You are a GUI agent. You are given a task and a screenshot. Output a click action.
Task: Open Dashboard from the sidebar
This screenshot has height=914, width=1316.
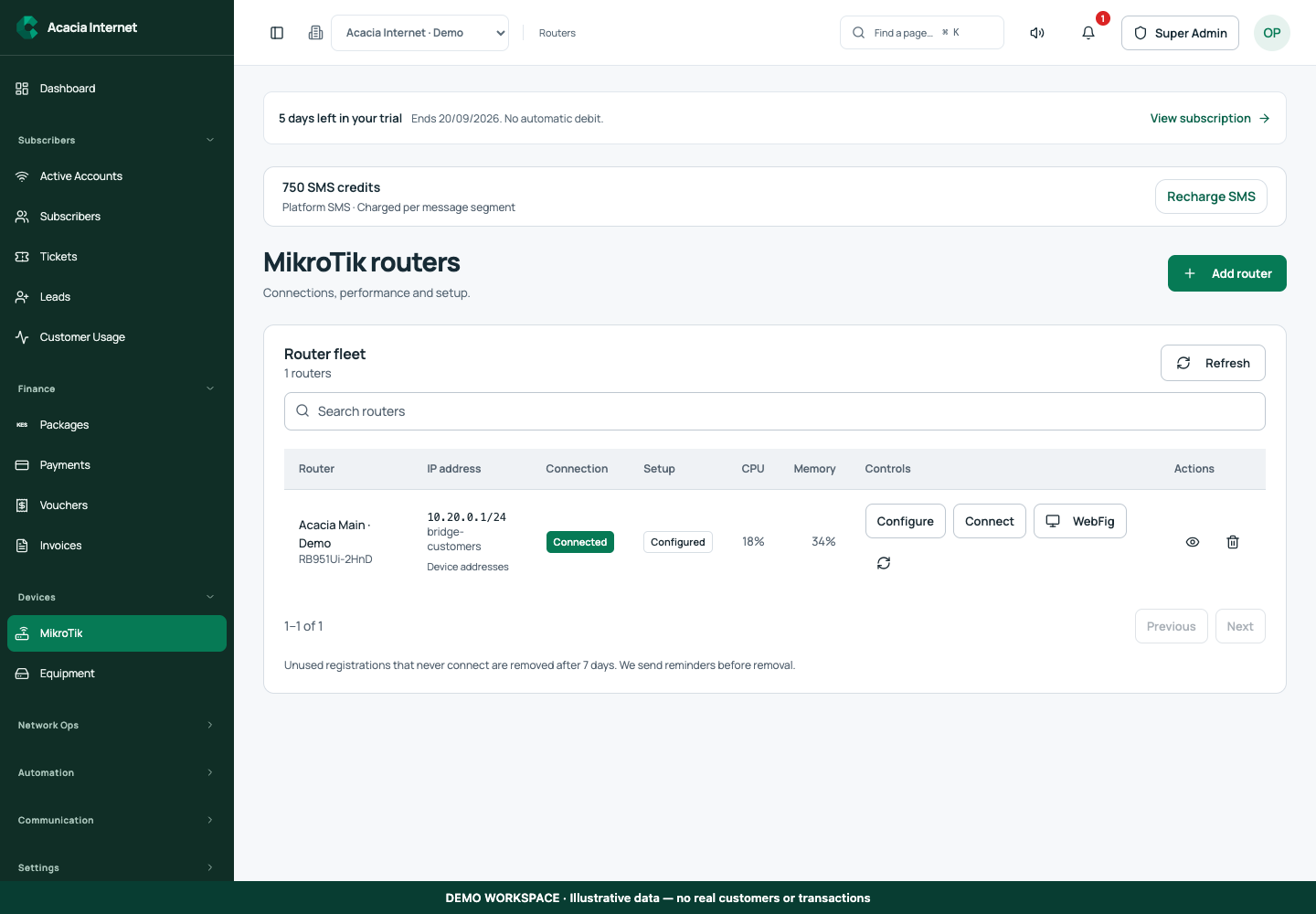coord(117,89)
